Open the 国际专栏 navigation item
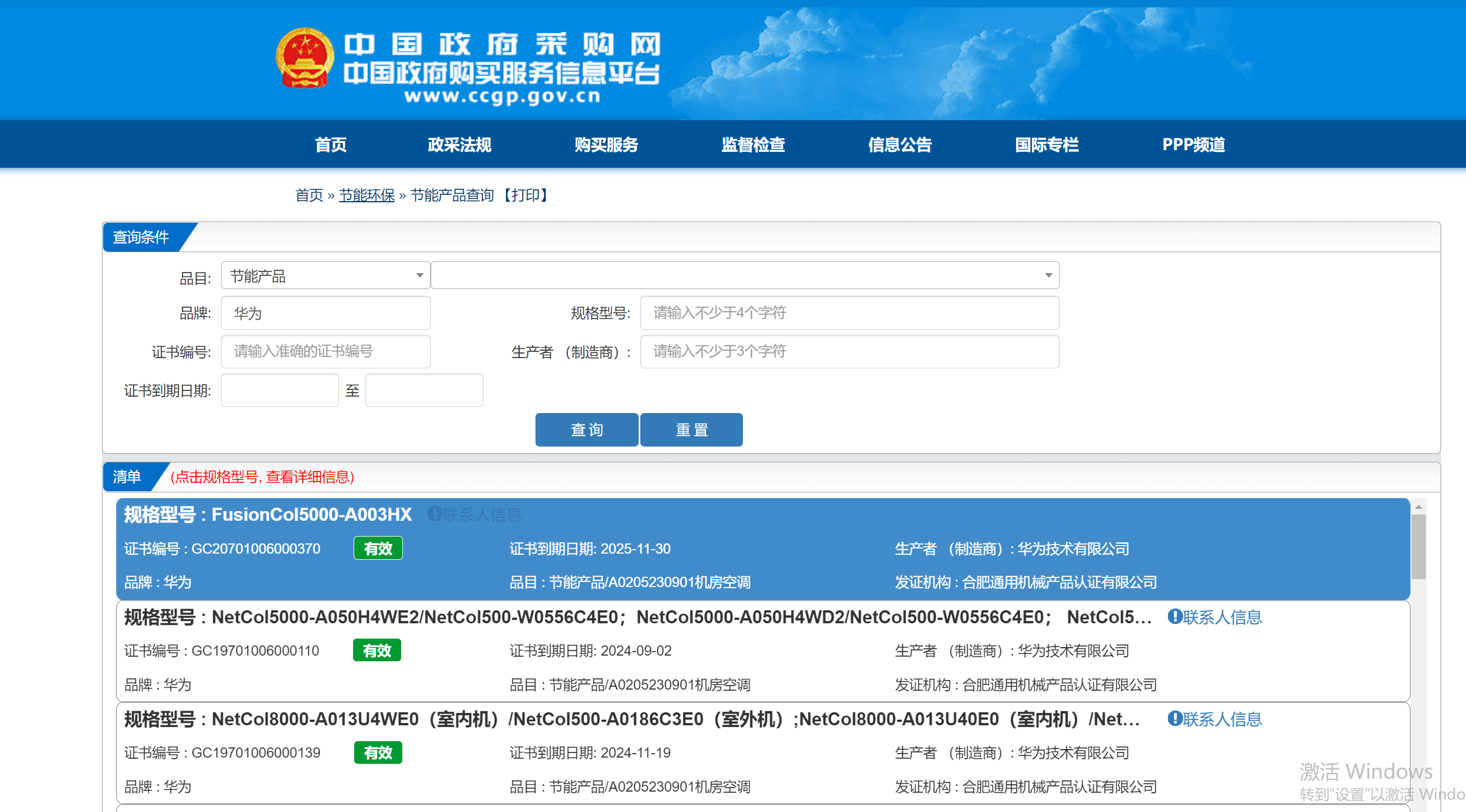 pos(1047,144)
